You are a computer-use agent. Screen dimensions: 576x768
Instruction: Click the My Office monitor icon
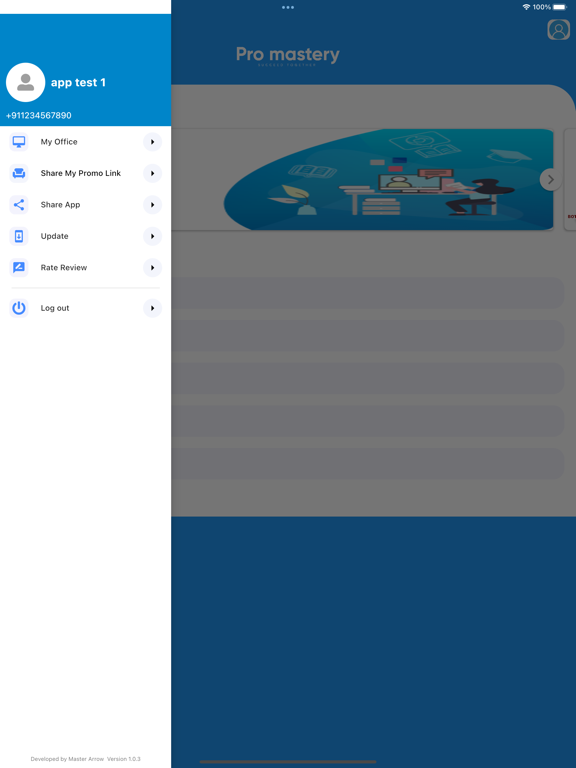tap(19, 142)
